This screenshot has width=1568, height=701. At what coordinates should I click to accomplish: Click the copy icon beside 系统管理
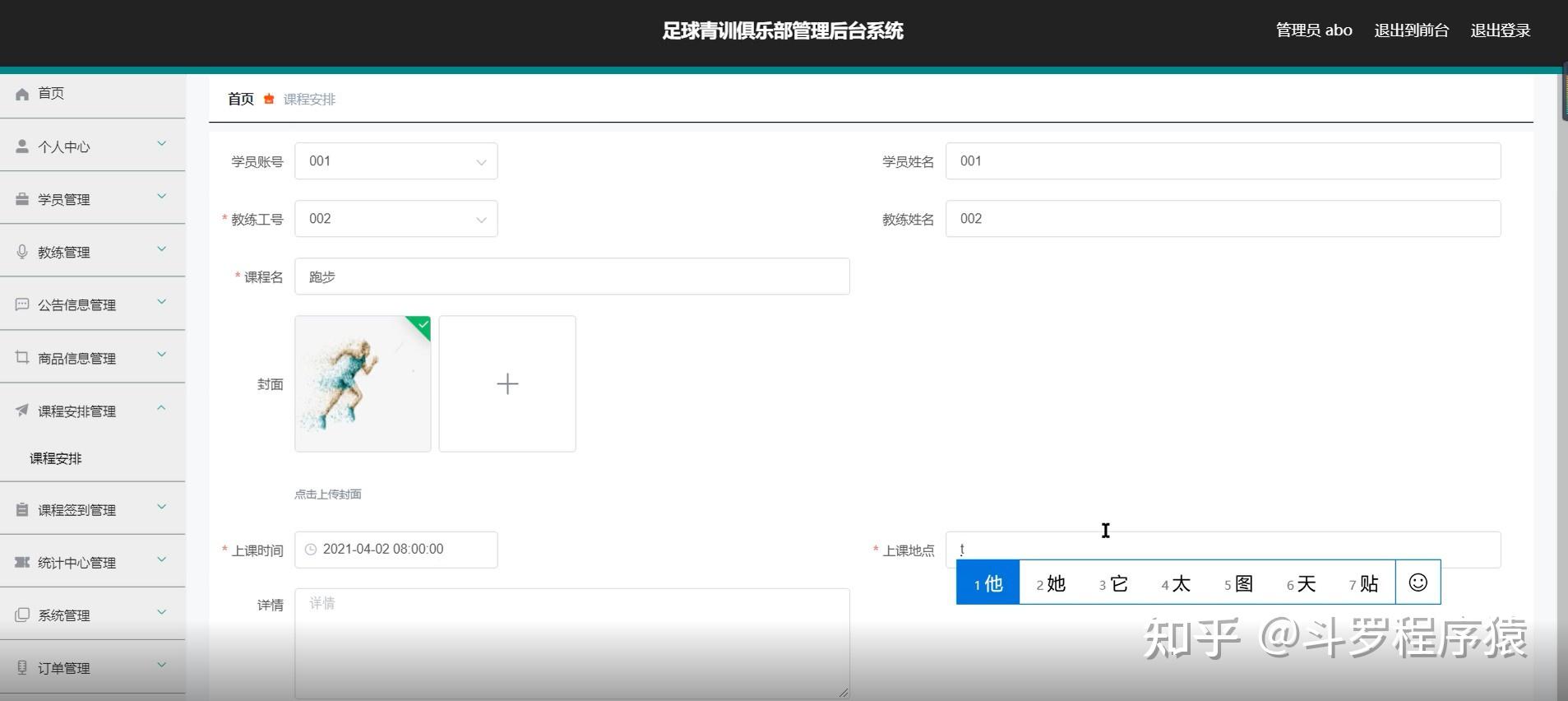pos(22,615)
